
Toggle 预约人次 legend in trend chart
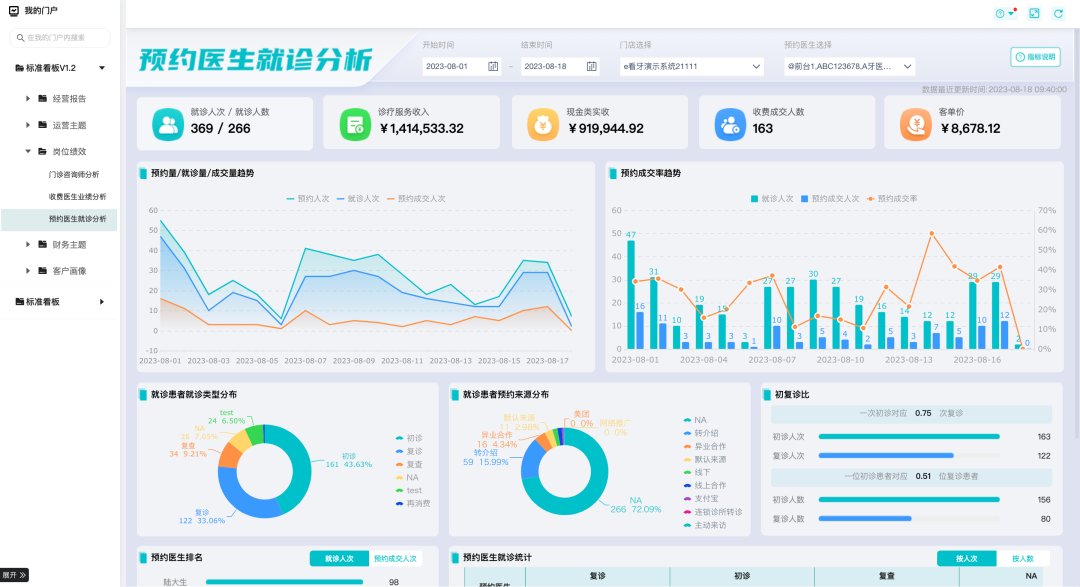click(x=307, y=198)
